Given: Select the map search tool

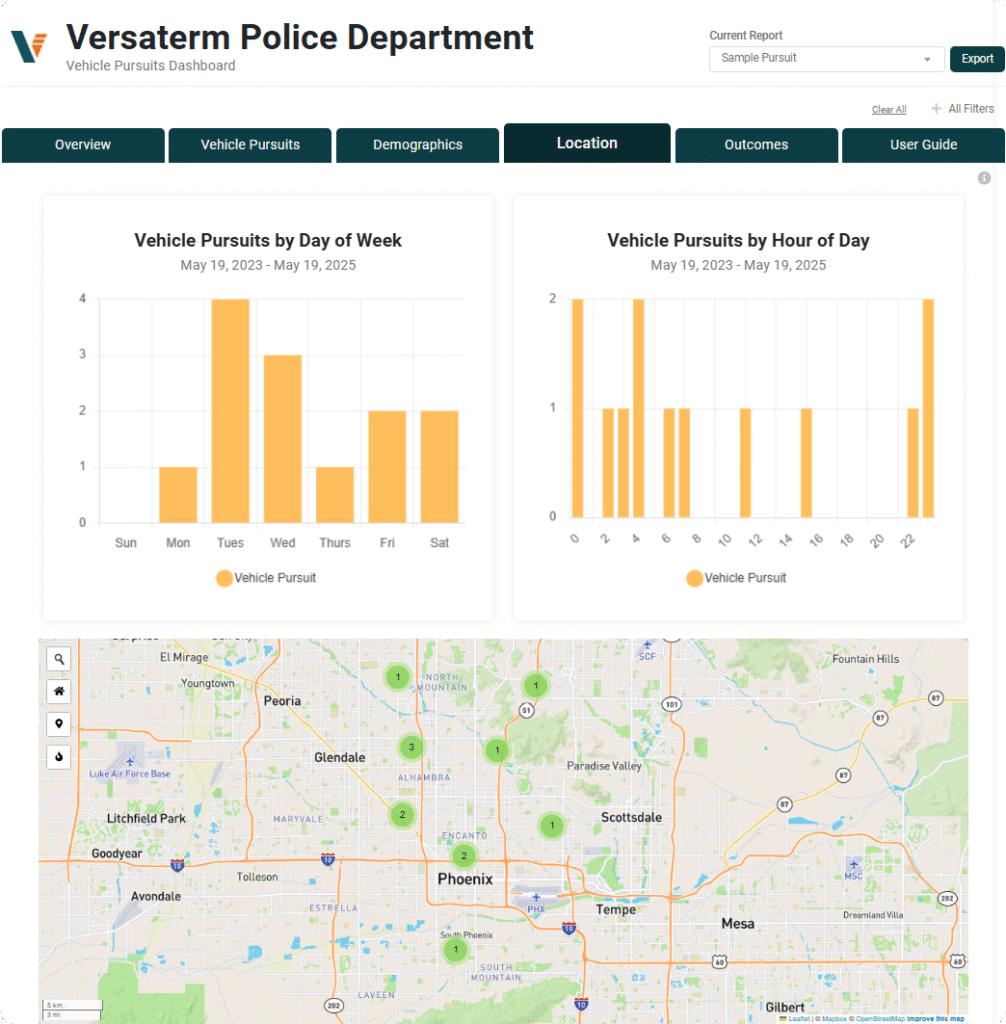Looking at the screenshot, I should point(58,659).
